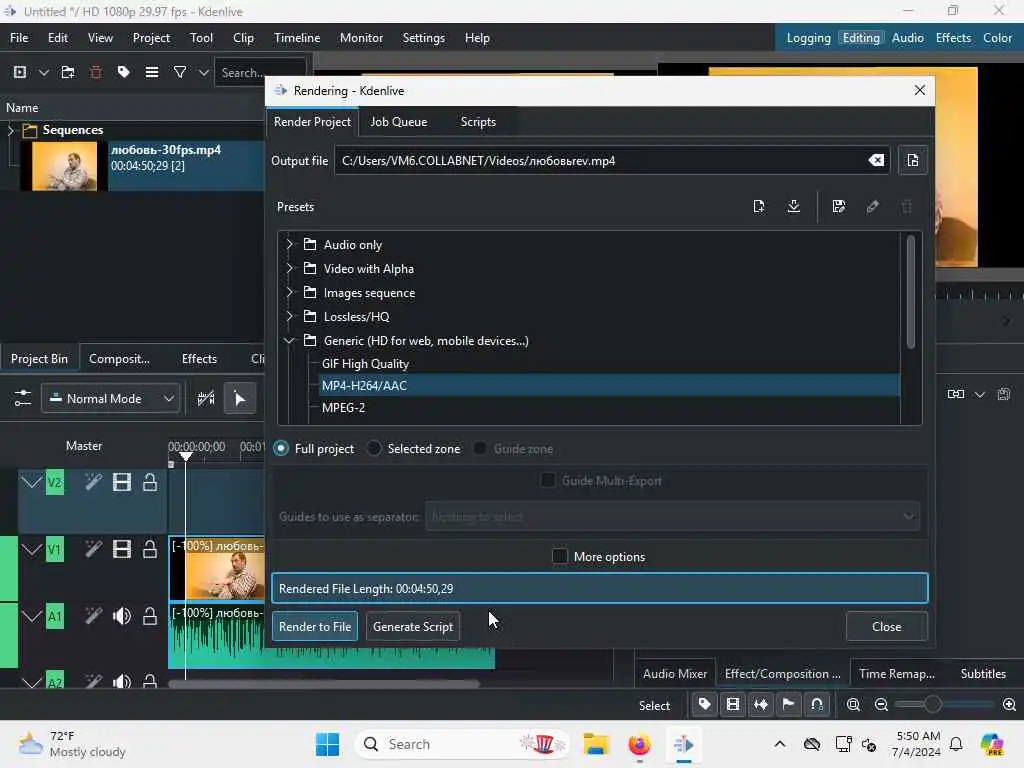Toggle timeline snapping magnet icon

(x=817, y=705)
